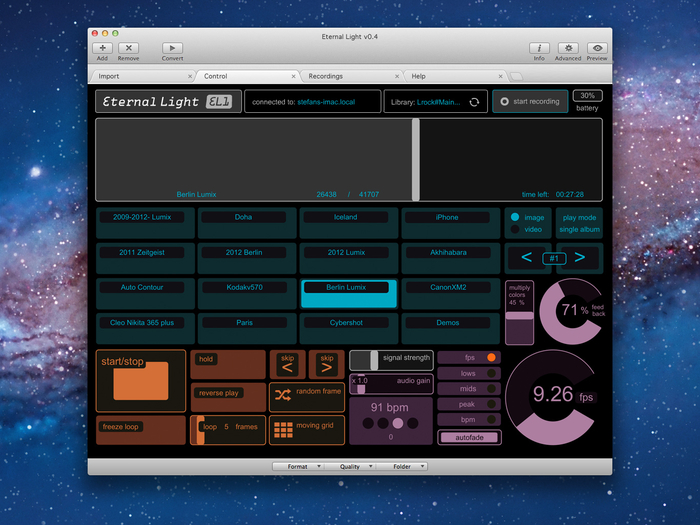Click the signal strength slider
Image resolution: width=700 pixels, height=525 pixels.
click(391, 360)
